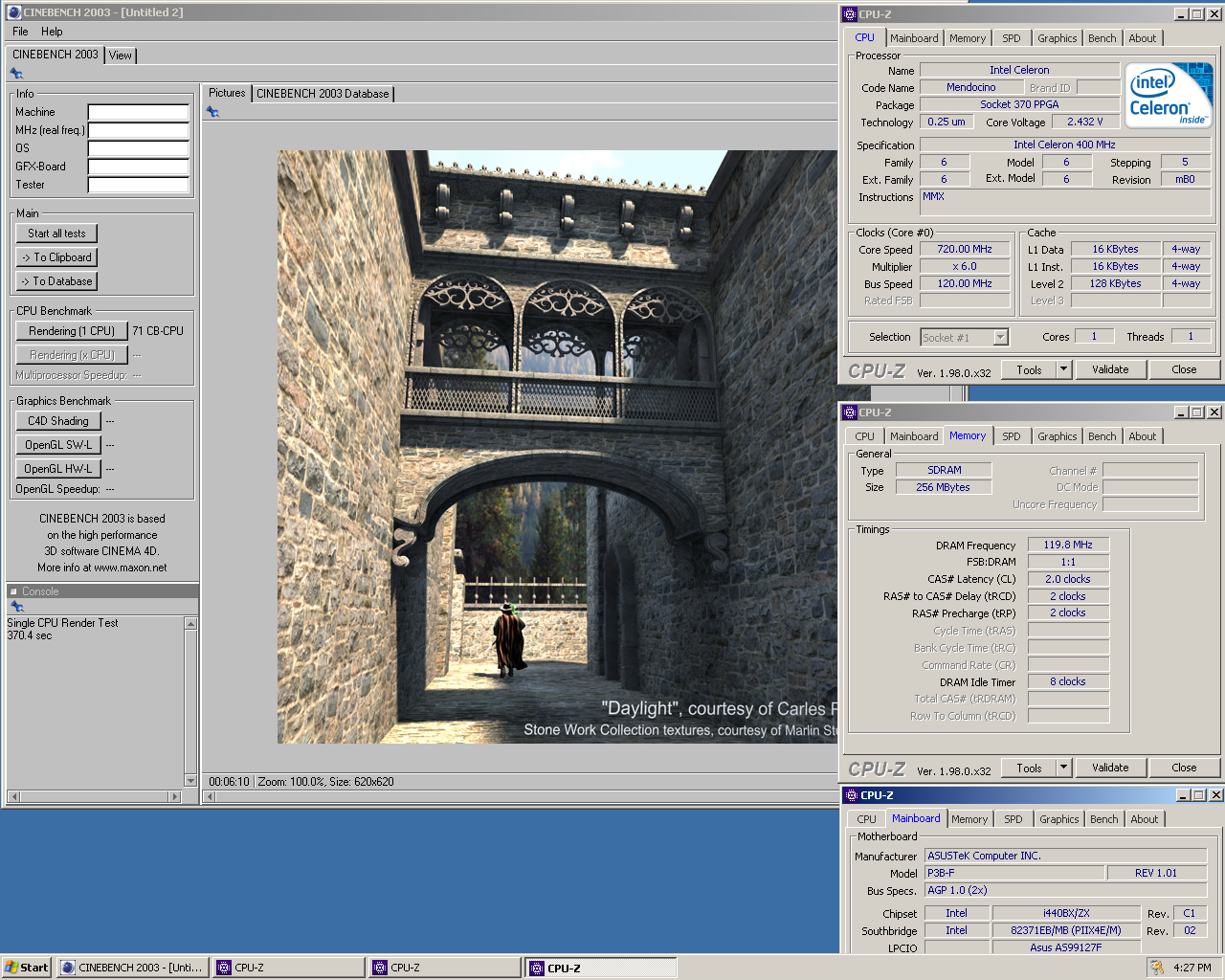The width and height of the screenshot is (1225, 980).
Task: Click pin icon under CINEBENCH 2003 tab
Action: click(x=16, y=74)
